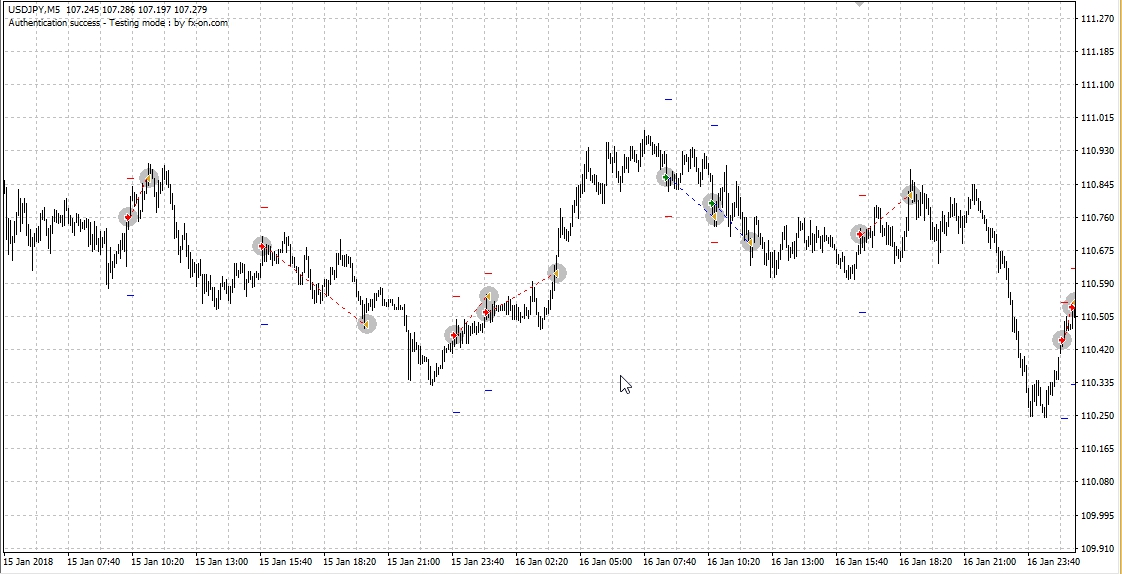
Task: Select the 111.100 price axis label
Action: pos(1098,85)
